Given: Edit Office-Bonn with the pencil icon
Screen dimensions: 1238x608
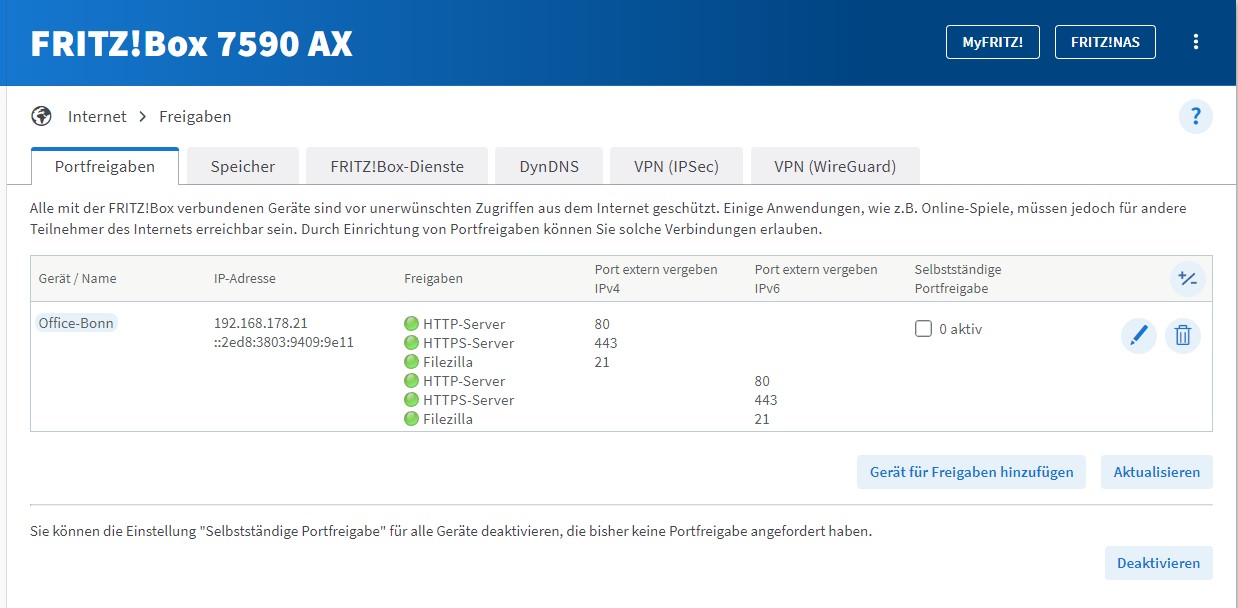Looking at the screenshot, I should pyautogui.click(x=1138, y=336).
